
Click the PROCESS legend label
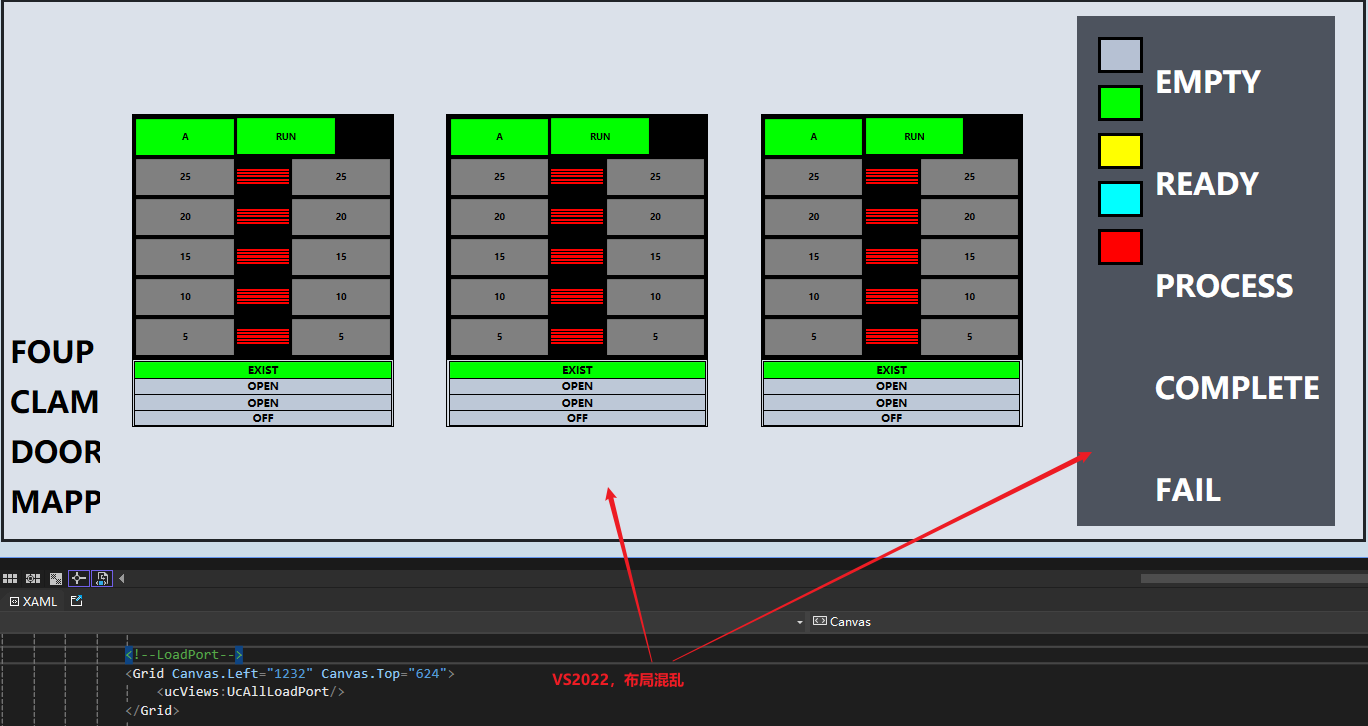(x=1224, y=286)
